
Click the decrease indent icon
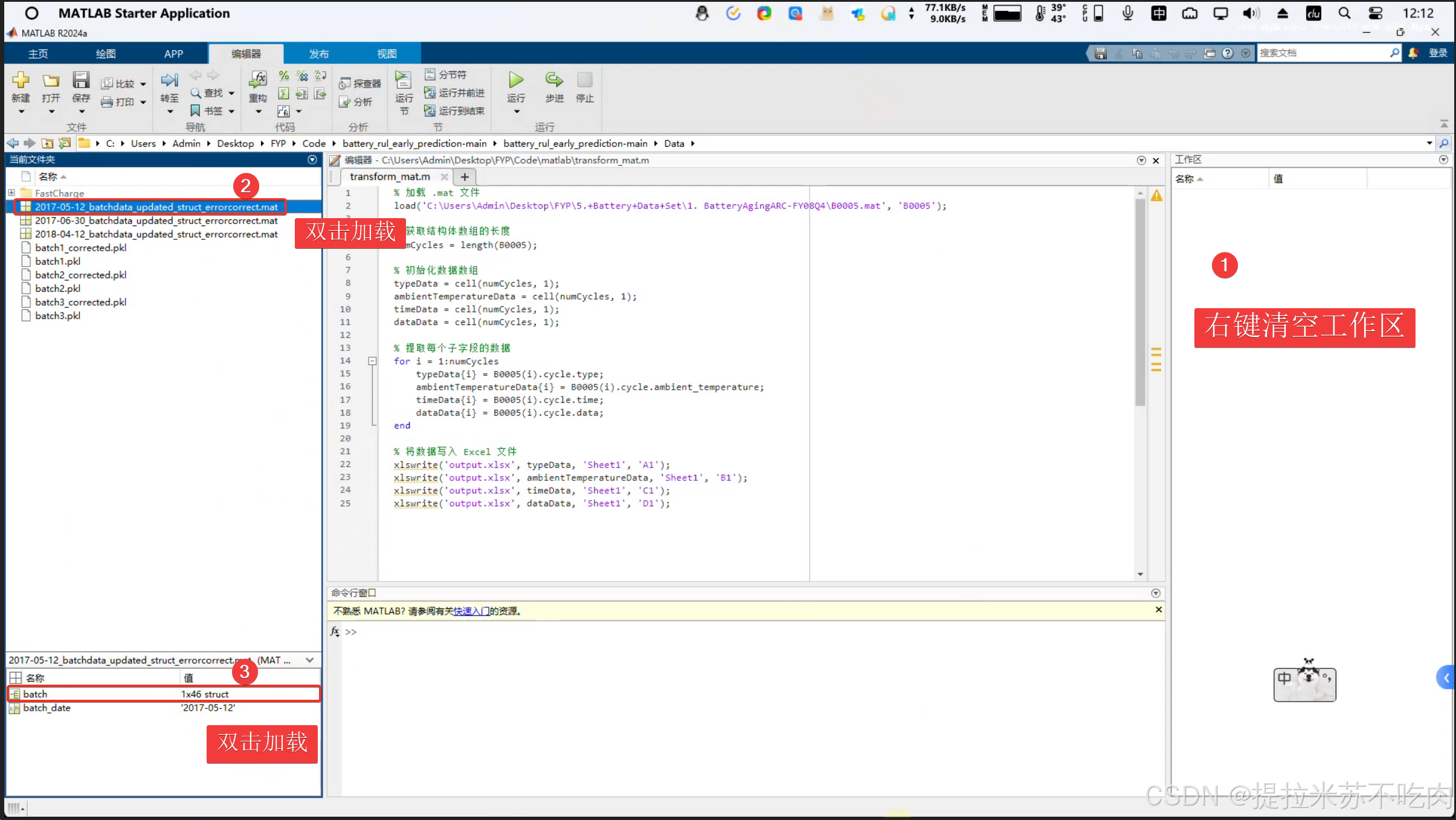pyautogui.click(x=320, y=94)
